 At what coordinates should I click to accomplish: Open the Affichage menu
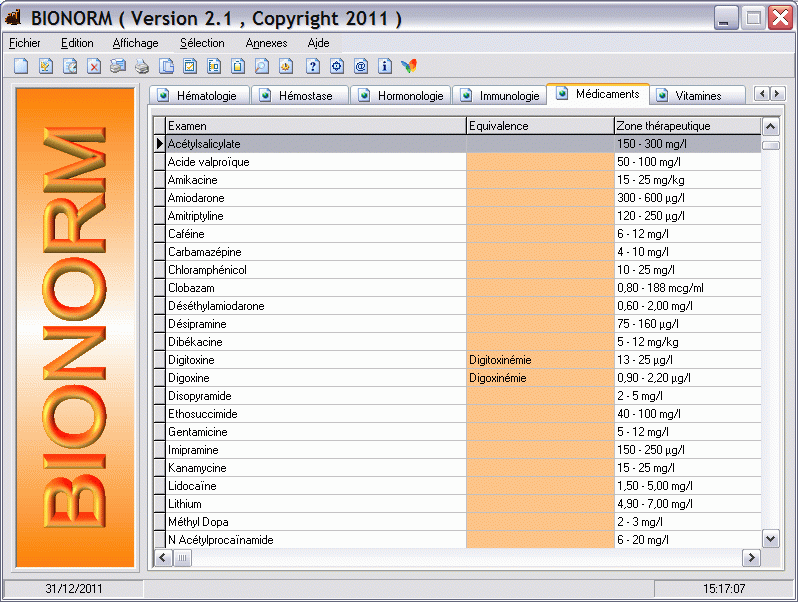tap(135, 43)
